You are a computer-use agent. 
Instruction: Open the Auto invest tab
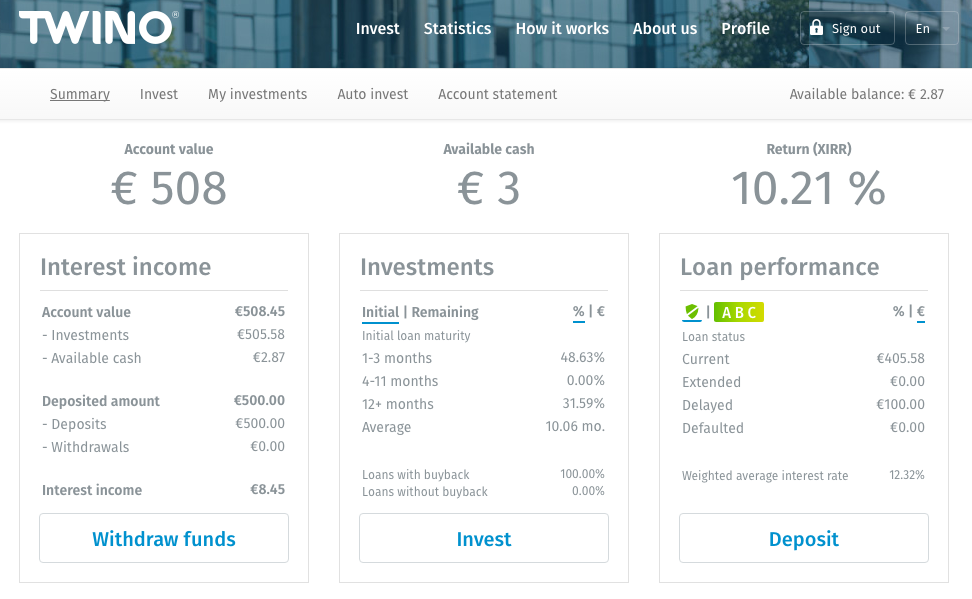(x=373, y=94)
